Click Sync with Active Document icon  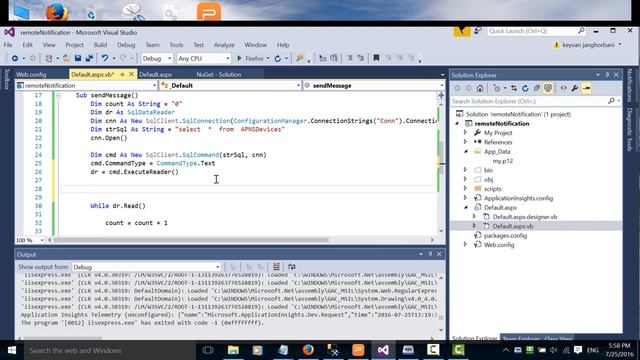tap(513, 88)
